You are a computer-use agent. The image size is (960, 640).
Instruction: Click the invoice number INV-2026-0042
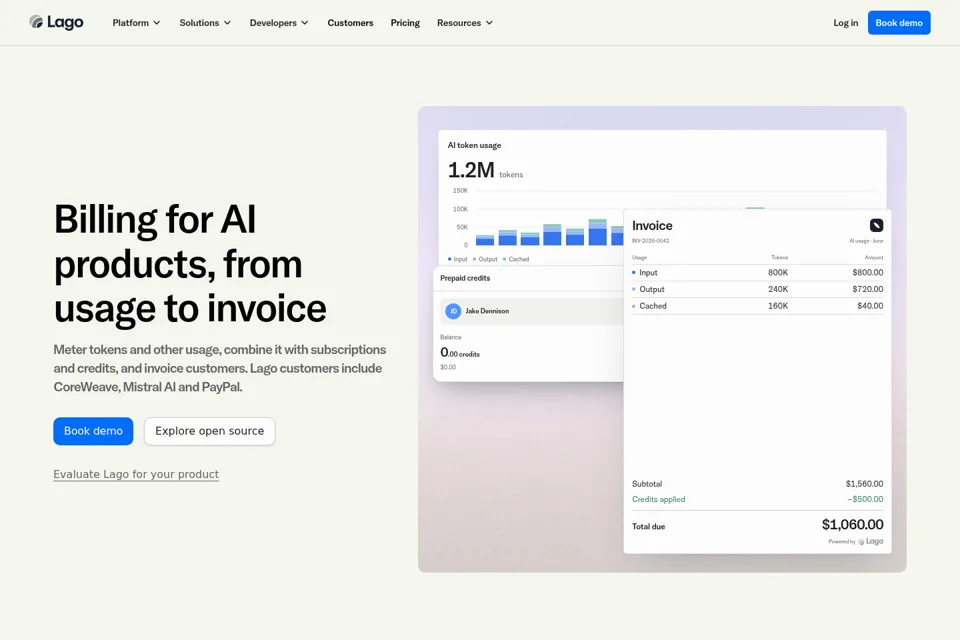coord(650,241)
